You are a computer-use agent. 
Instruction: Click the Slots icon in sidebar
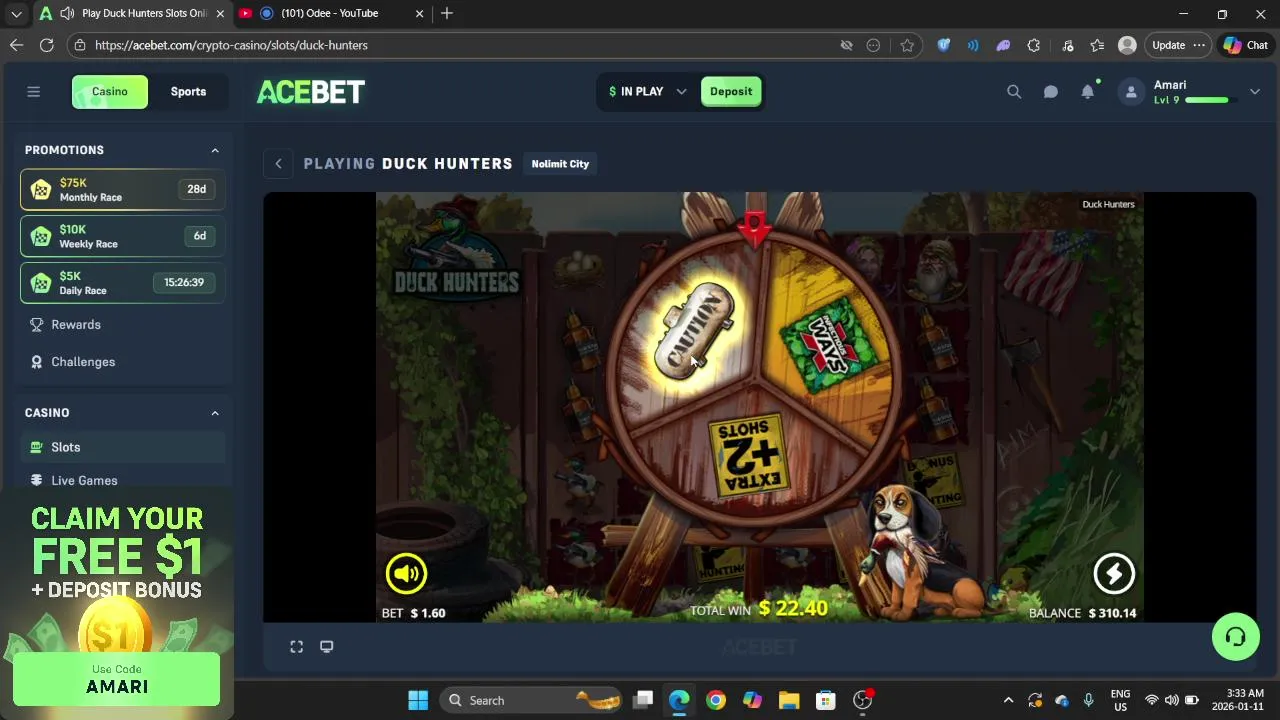(x=37, y=447)
